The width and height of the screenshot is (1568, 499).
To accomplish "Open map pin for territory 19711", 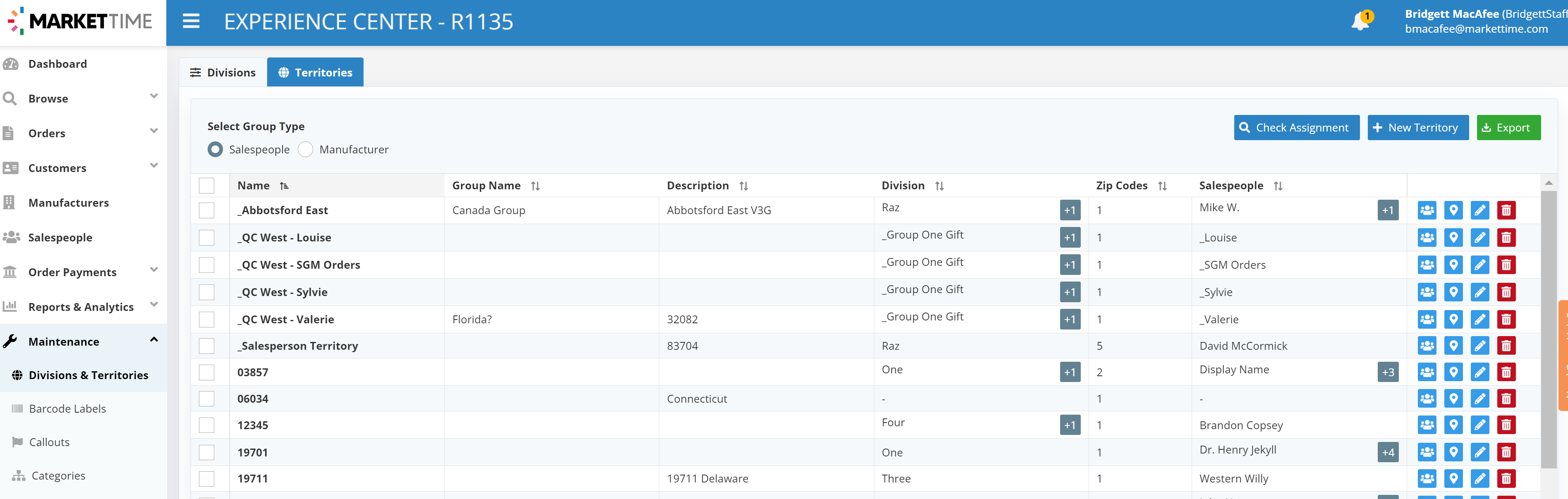I will 1453,479.
